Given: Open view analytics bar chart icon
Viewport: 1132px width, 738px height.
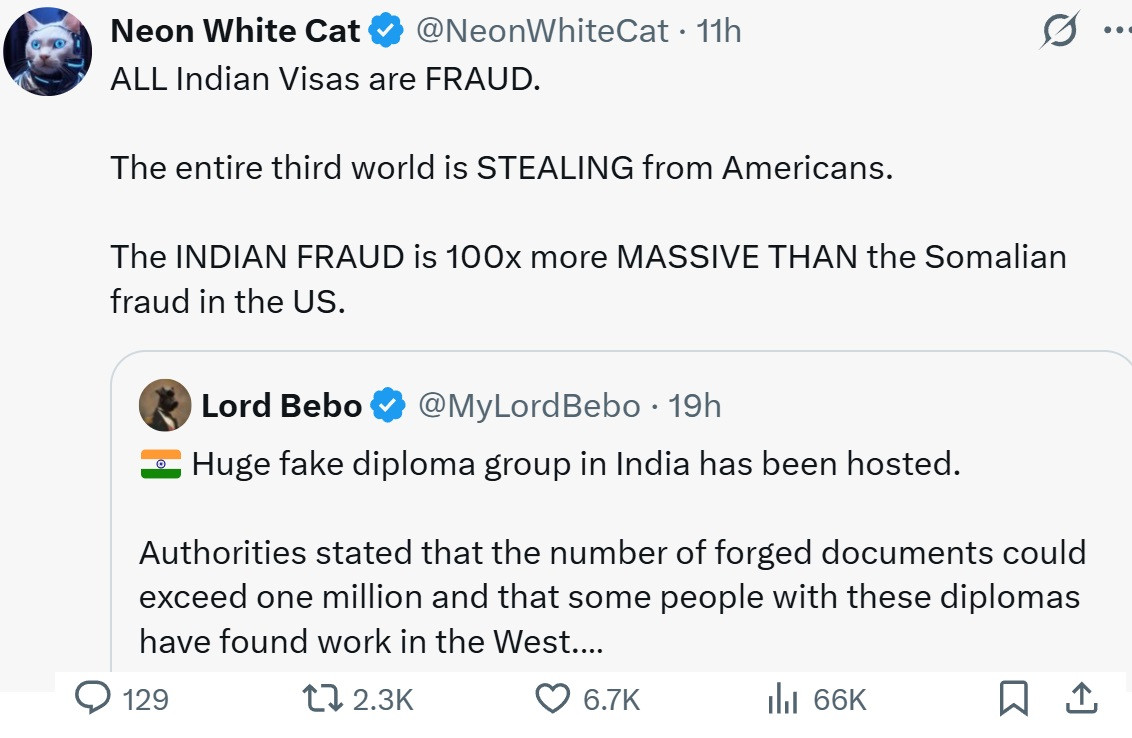Looking at the screenshot, I should [x=783, y=699].
